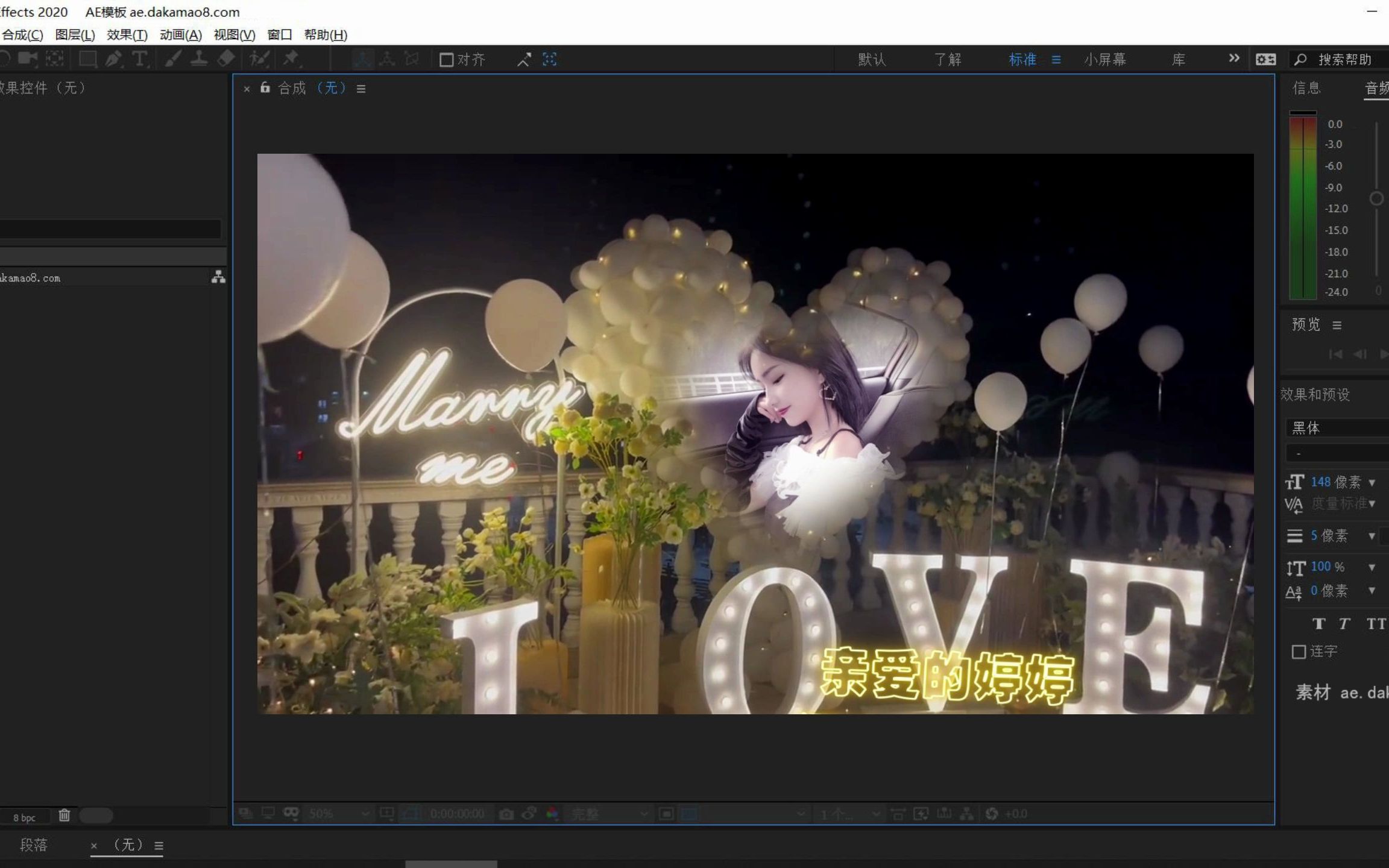Click the composition flowchart icon in viewer
Viewport: 1389px width, 868px height.
click(967, 814)
